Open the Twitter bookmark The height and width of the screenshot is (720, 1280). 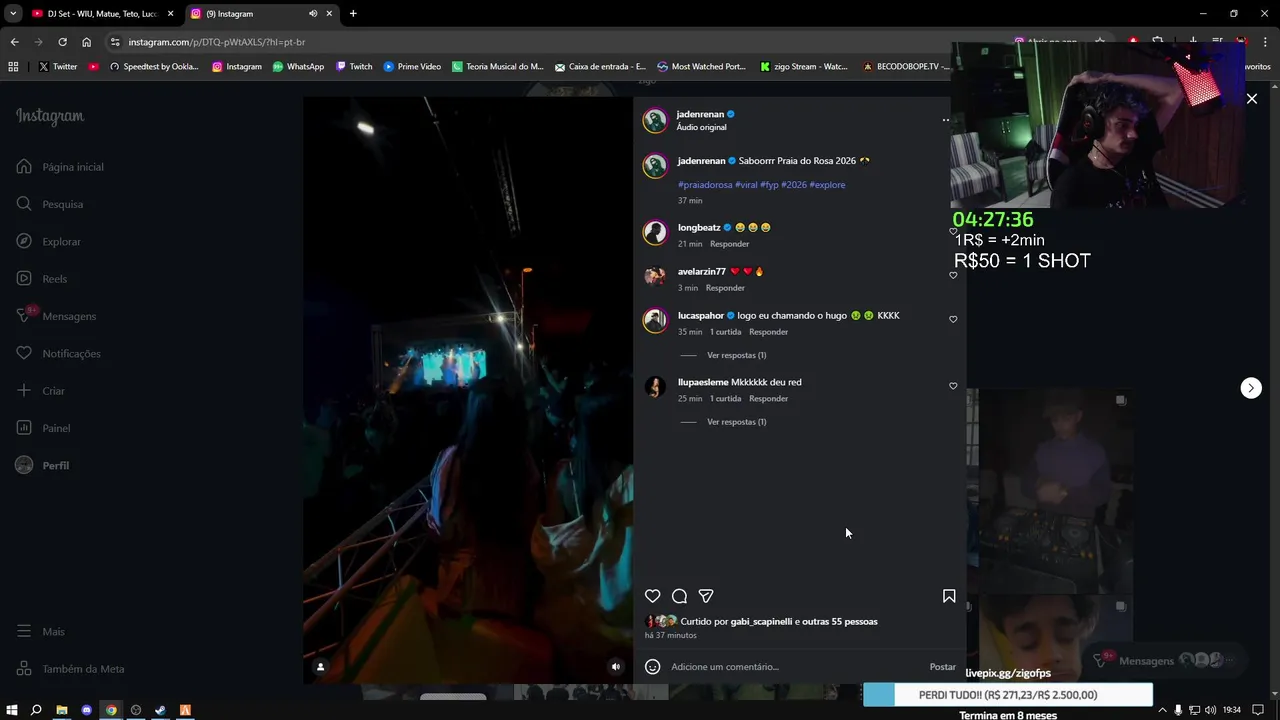coord(58,67)
